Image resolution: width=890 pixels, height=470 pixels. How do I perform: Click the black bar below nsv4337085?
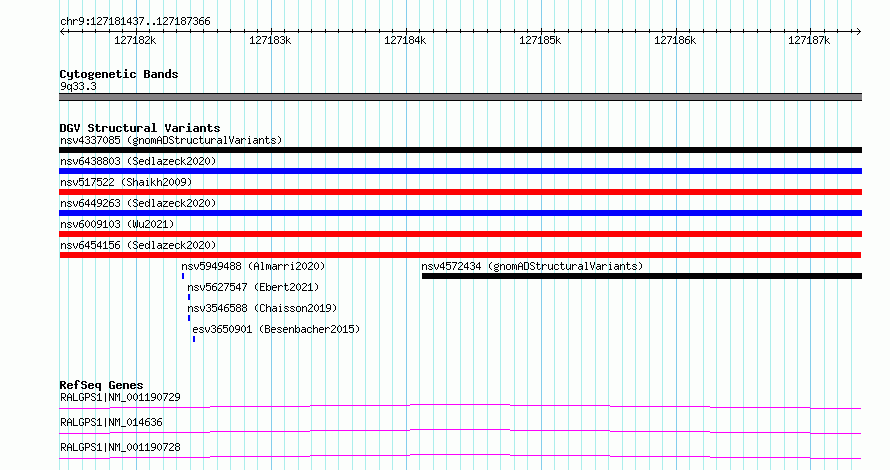pos(460,150)
